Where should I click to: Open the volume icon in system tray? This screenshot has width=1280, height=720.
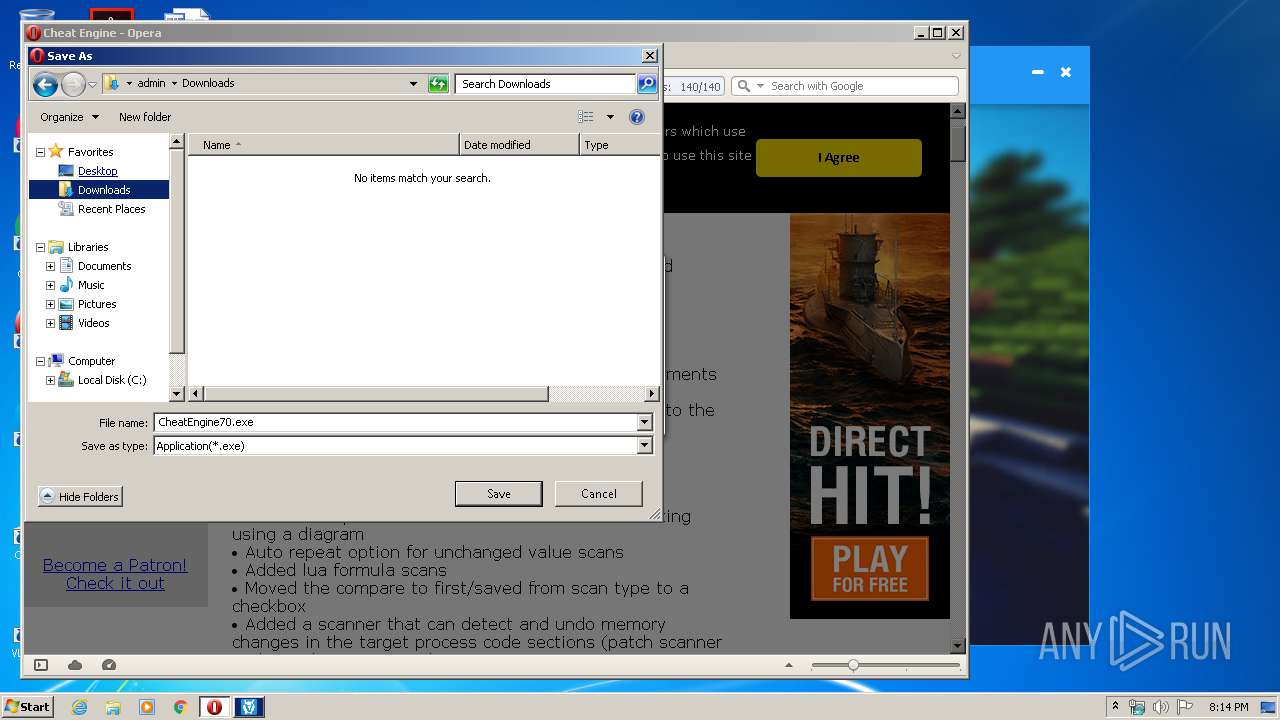(1159, 707)
